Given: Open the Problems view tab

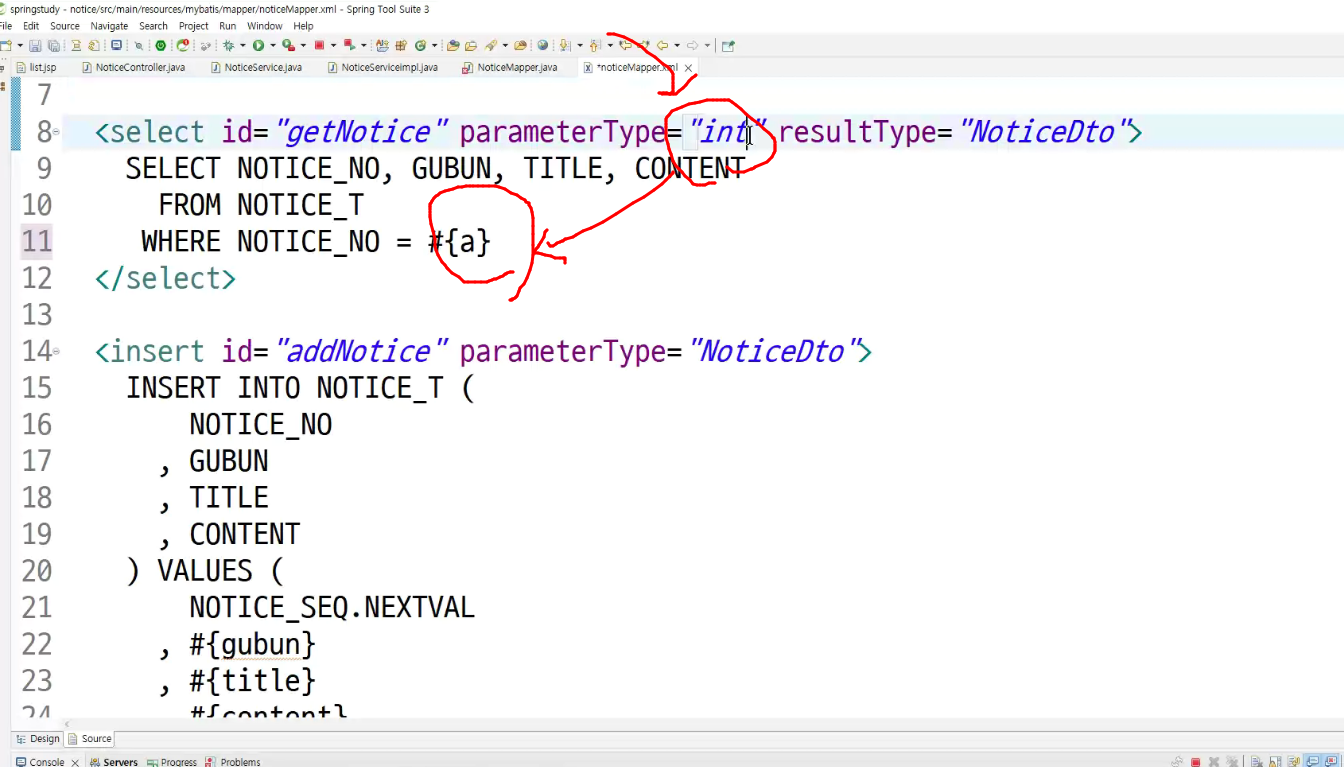Looking at the screenshot, I should pos(233,762).
